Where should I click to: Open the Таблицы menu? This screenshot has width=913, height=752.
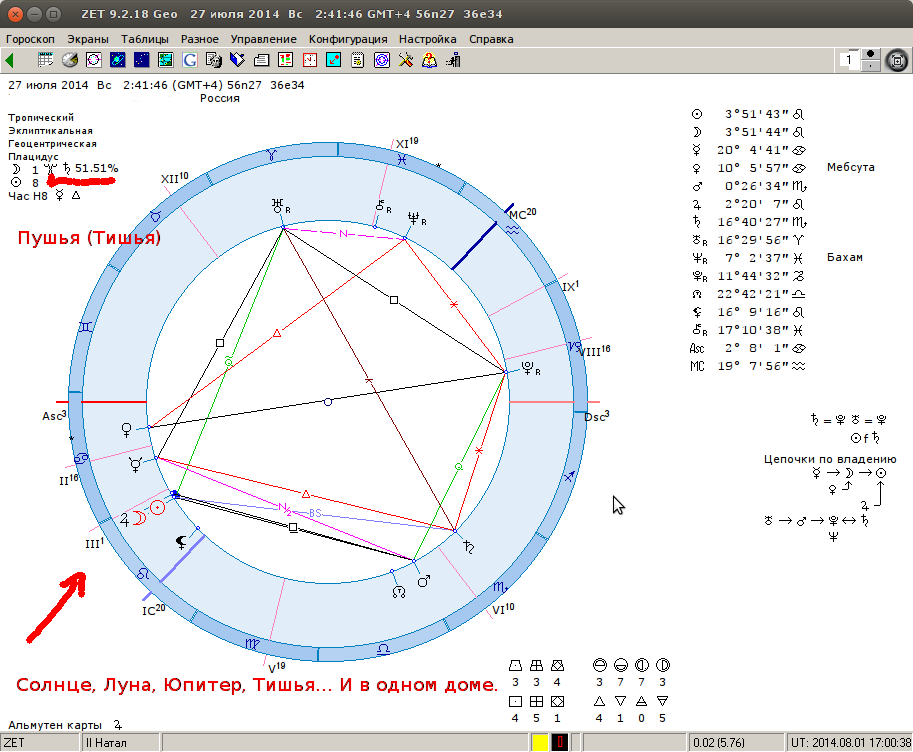pos(144,39)
